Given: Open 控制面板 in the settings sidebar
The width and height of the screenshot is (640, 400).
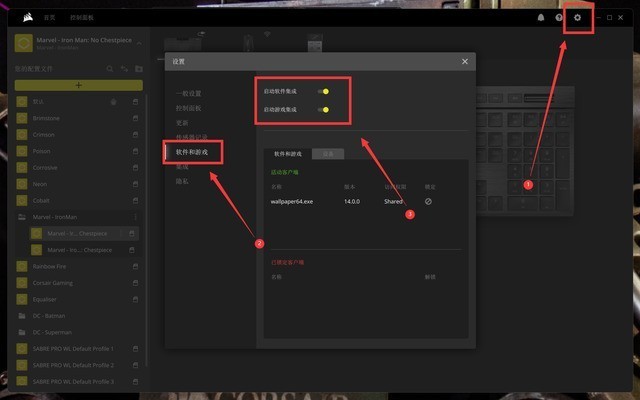Looking at the screenshot, I should (189, 108).
